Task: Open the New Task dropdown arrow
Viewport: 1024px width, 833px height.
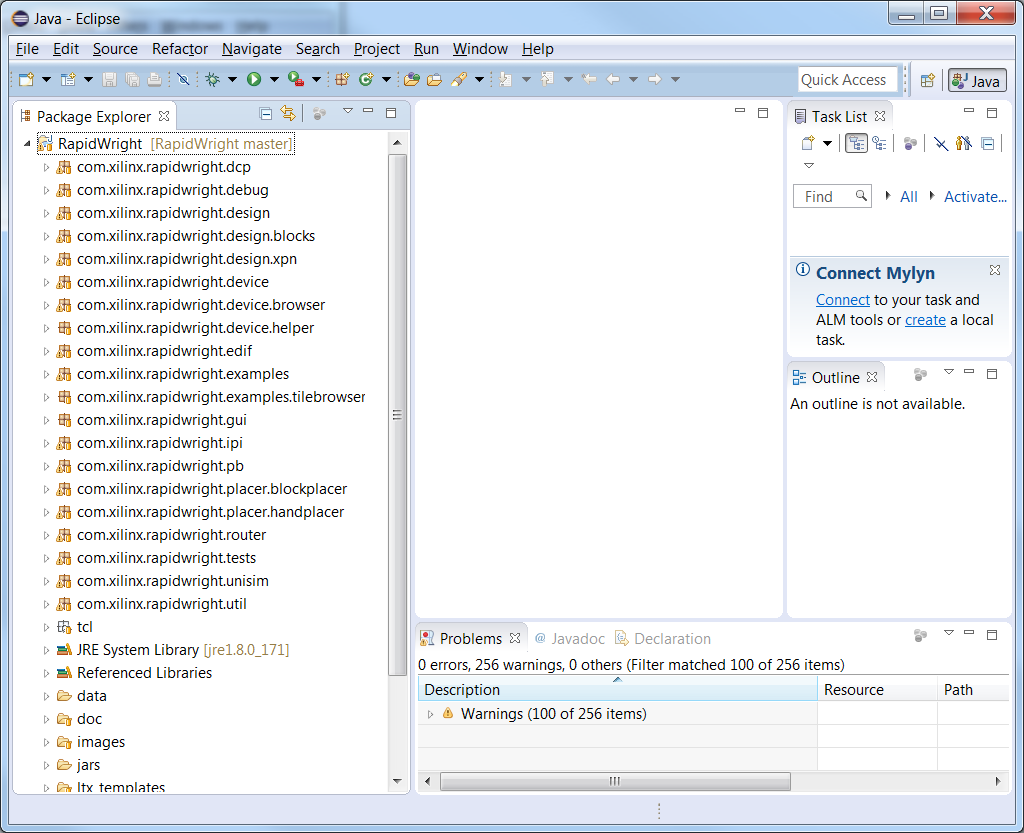Action: [827, 143]
